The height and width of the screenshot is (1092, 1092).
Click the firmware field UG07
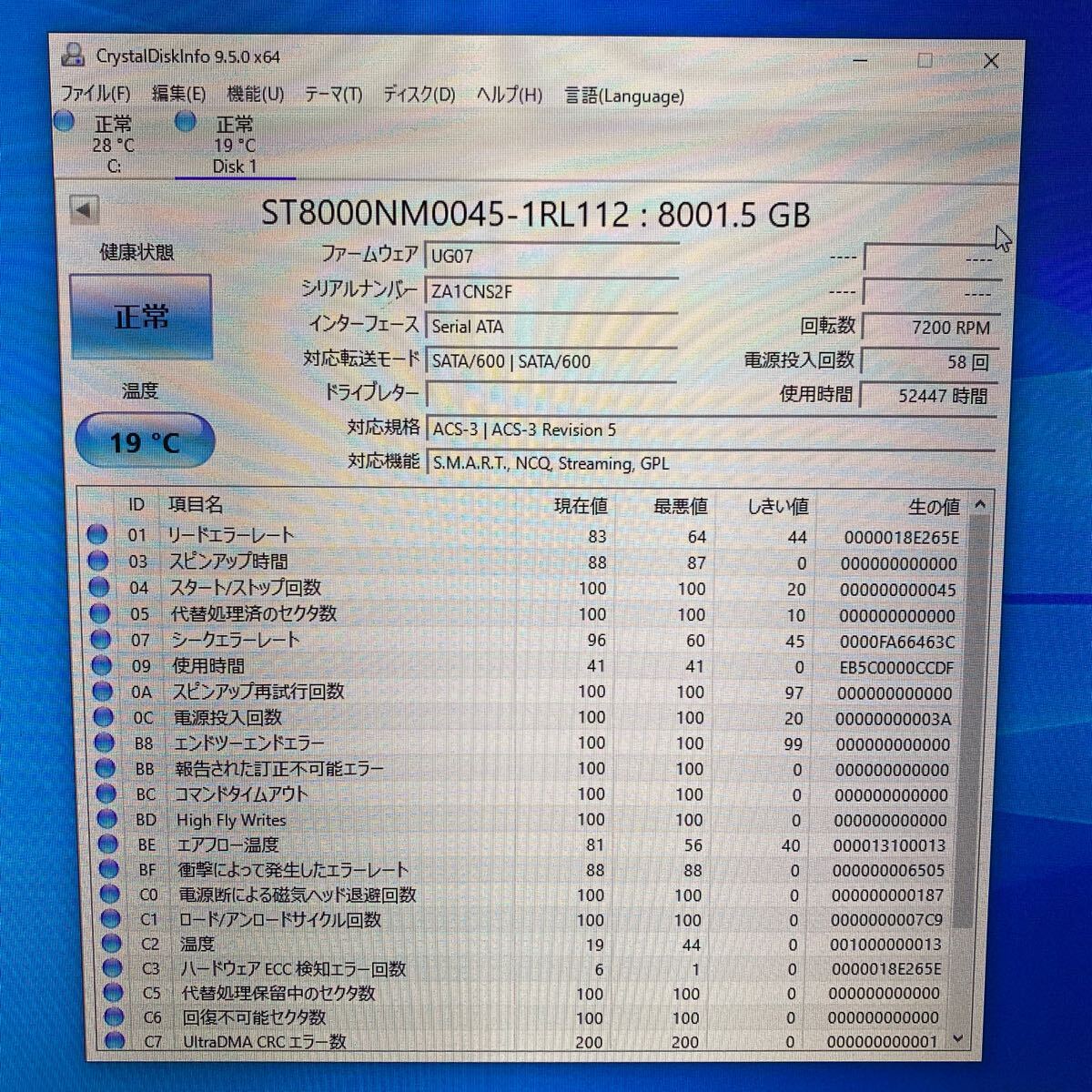(552, 256)
